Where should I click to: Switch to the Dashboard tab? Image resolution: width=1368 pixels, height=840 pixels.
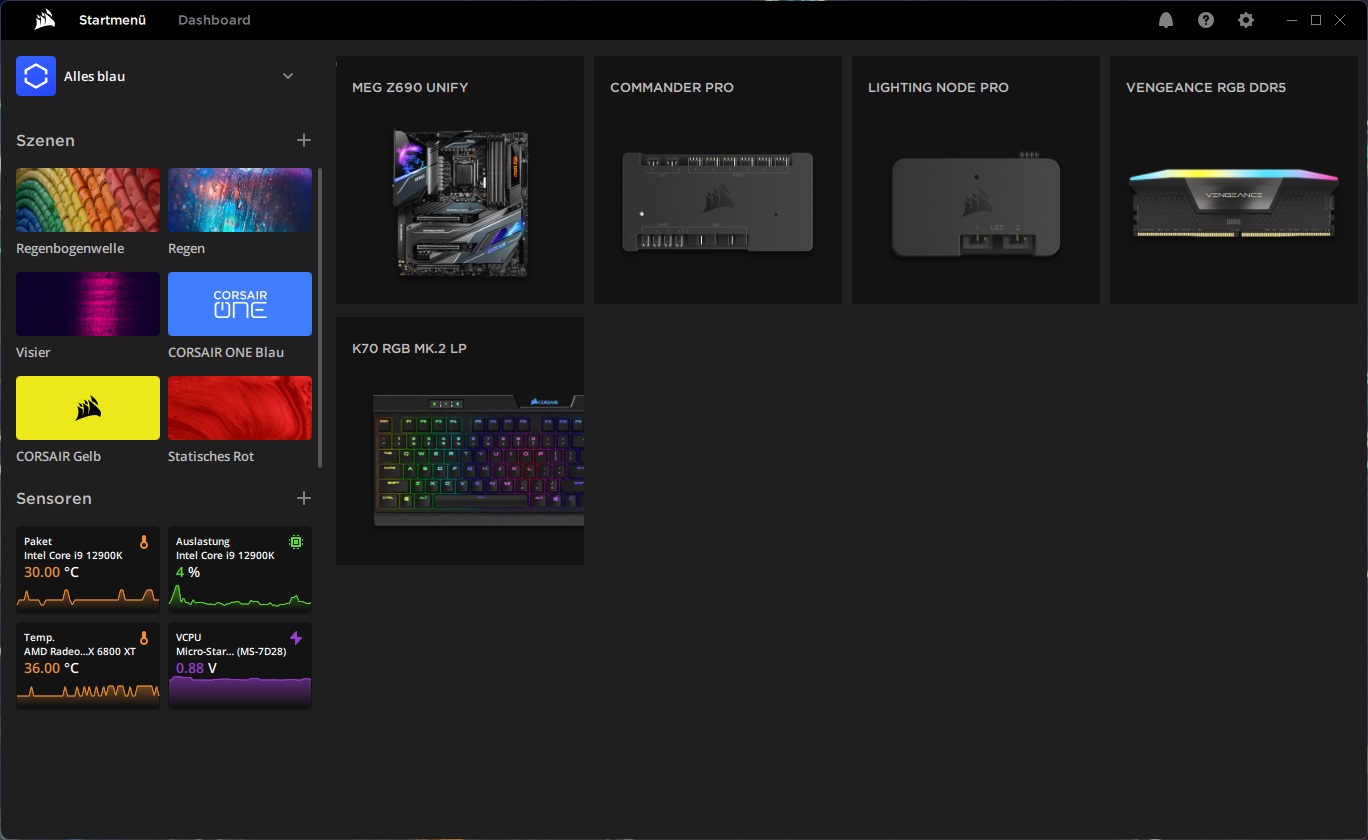pos(214,20)
